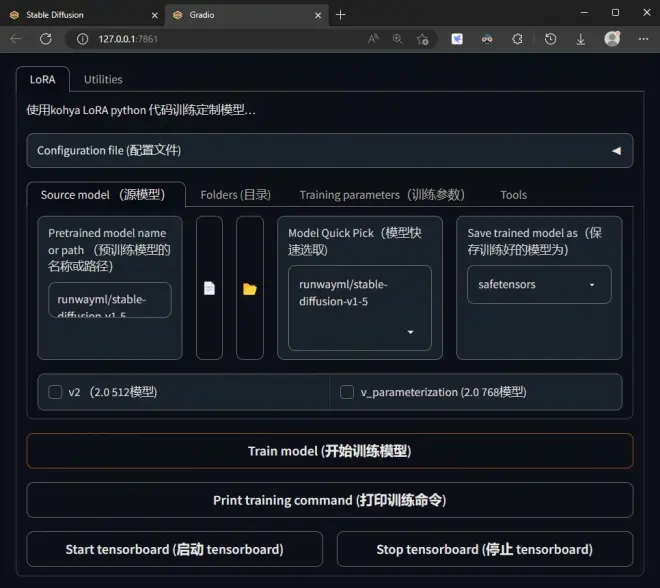Add page to favorites star icon
This screenshot has height=588, width=660.
422,39
